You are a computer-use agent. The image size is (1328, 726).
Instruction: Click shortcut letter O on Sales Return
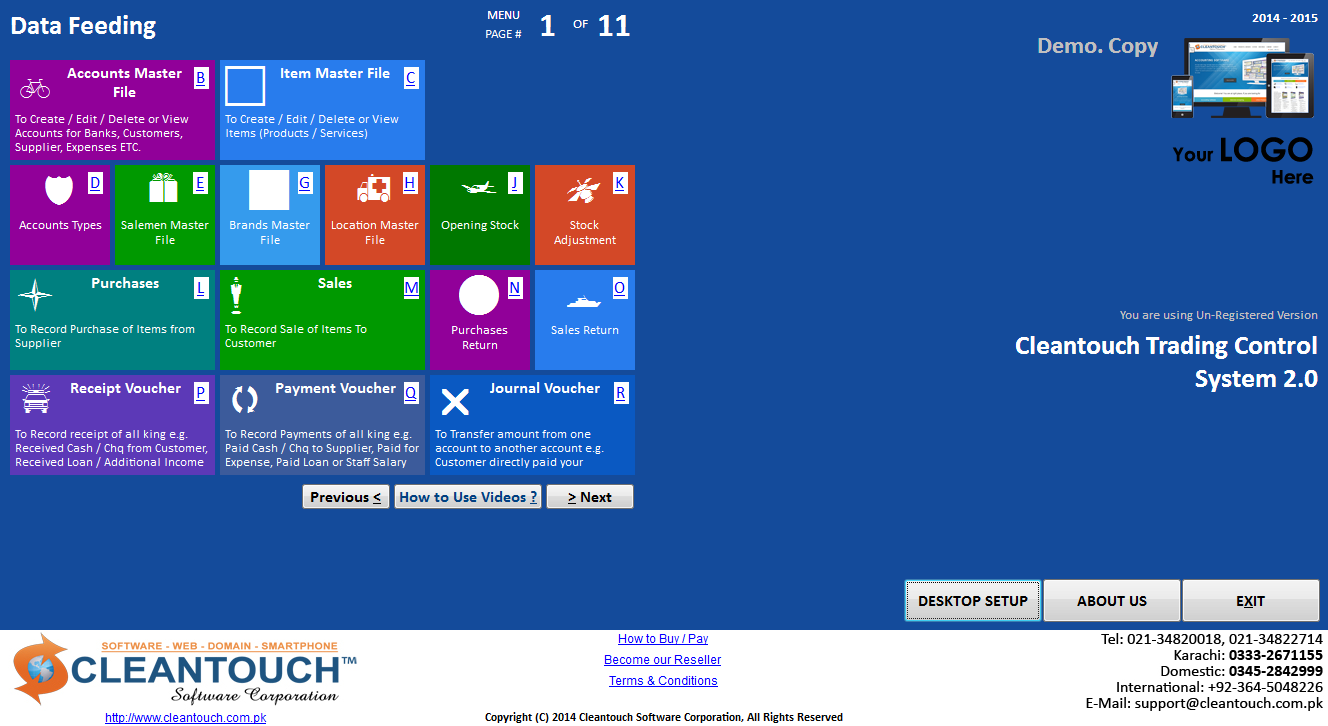(620, 288)
